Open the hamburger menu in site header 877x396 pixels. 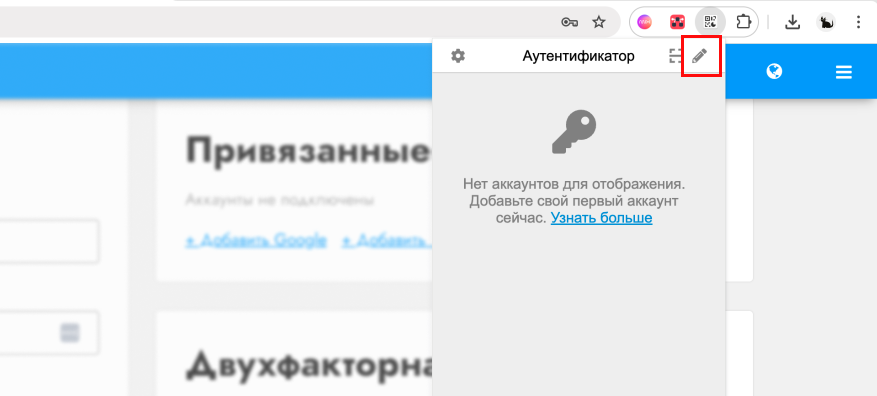coord(843,72)
